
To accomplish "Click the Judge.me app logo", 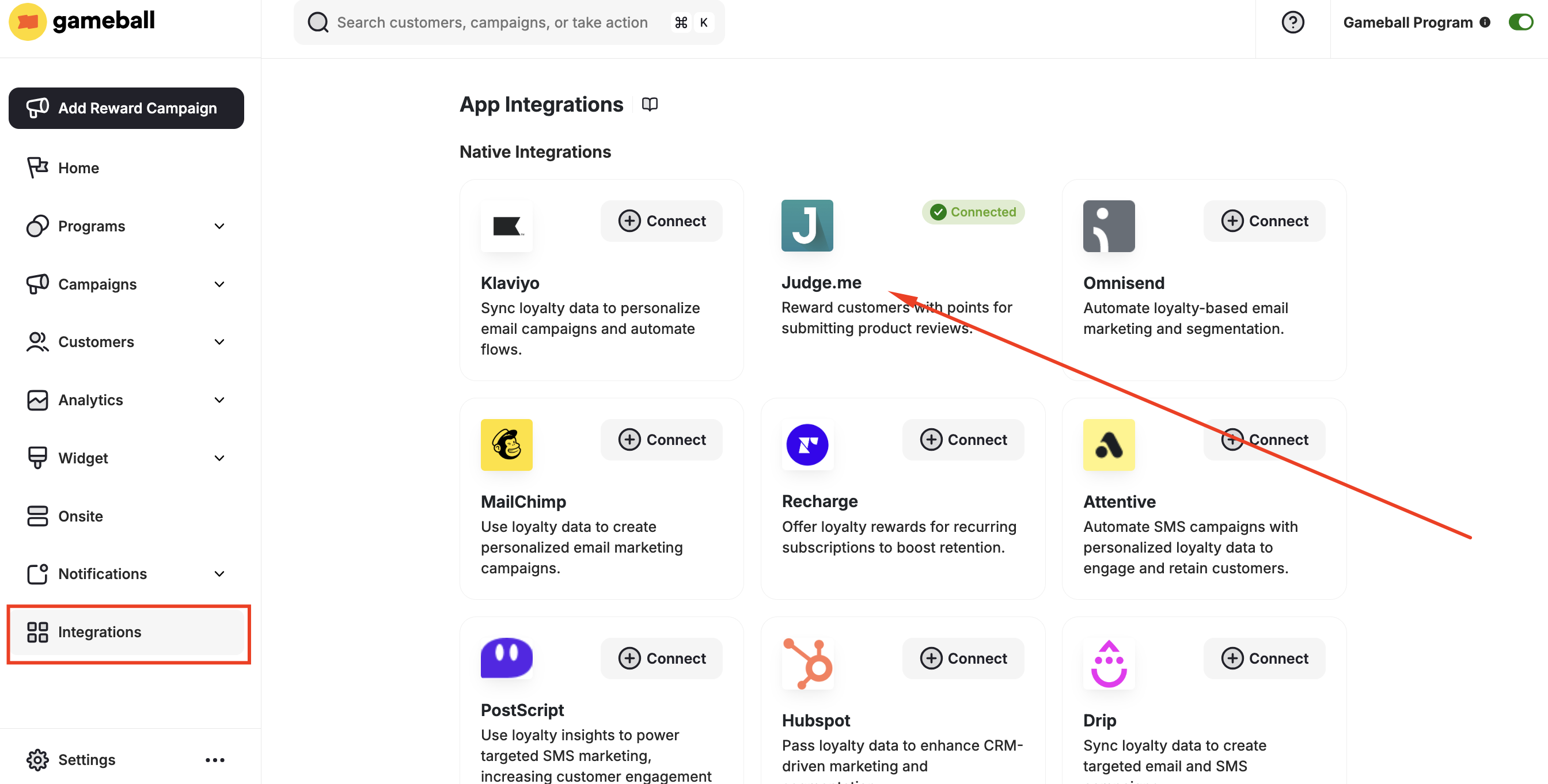I will (x=806, y=226).
